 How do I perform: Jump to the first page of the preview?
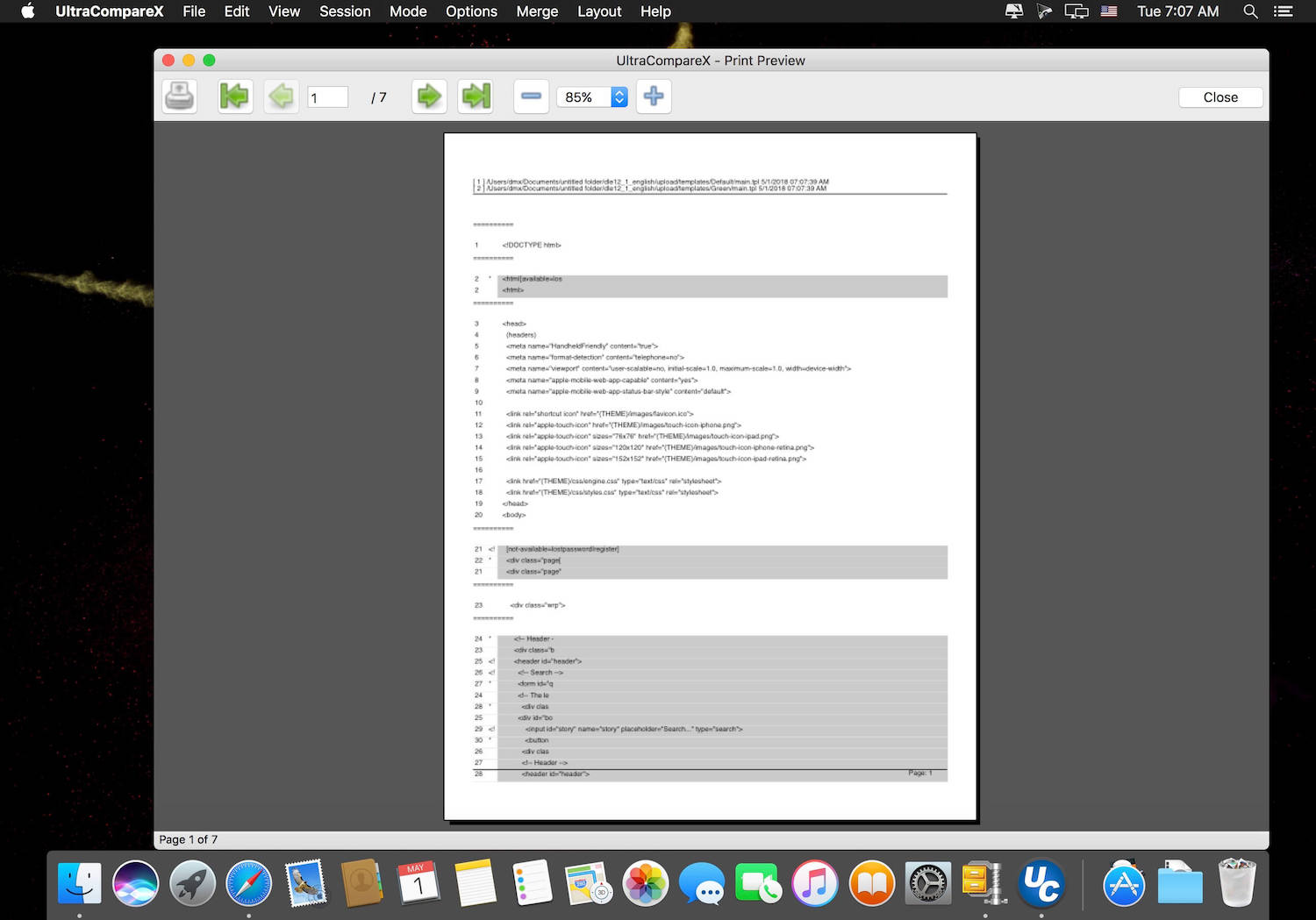235,96
